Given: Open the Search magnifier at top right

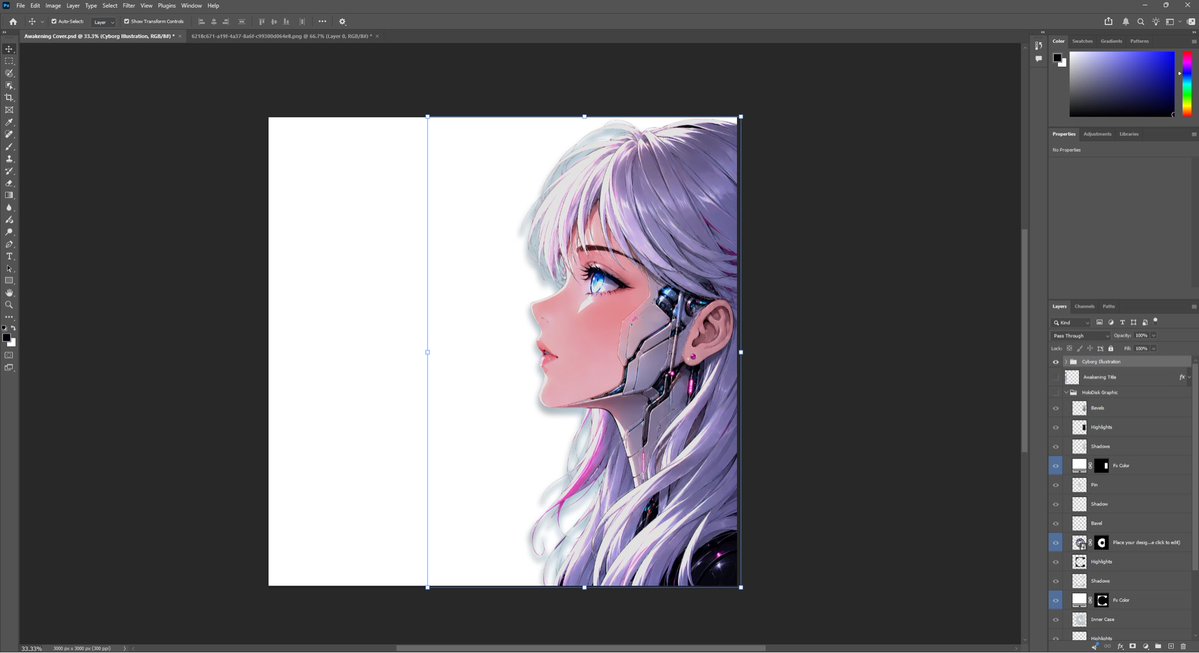Looking at the screenshot, I should (x=1140, y=21).
